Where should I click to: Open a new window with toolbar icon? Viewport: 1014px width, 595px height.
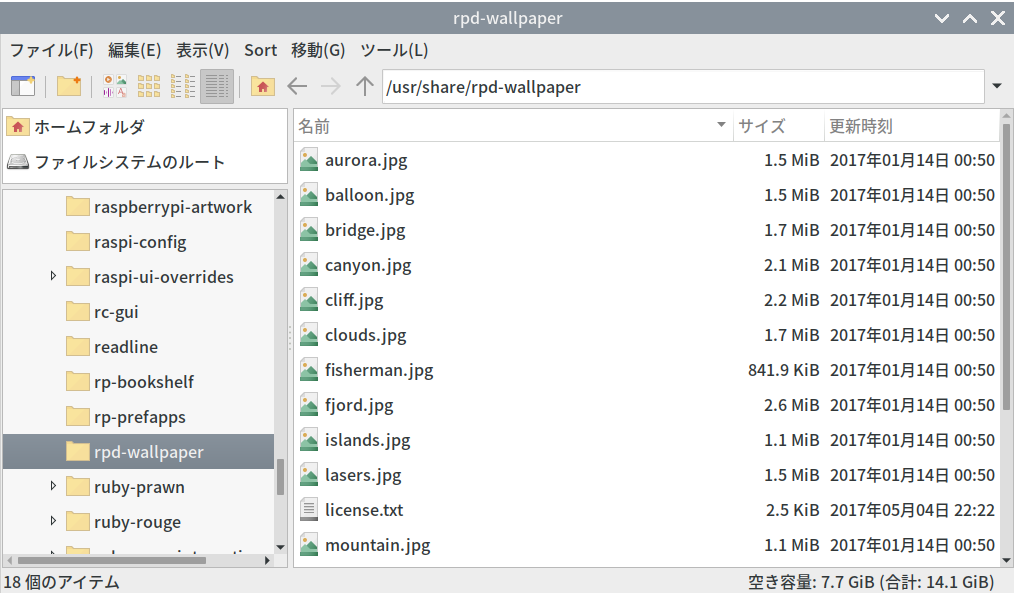[22, 86]
